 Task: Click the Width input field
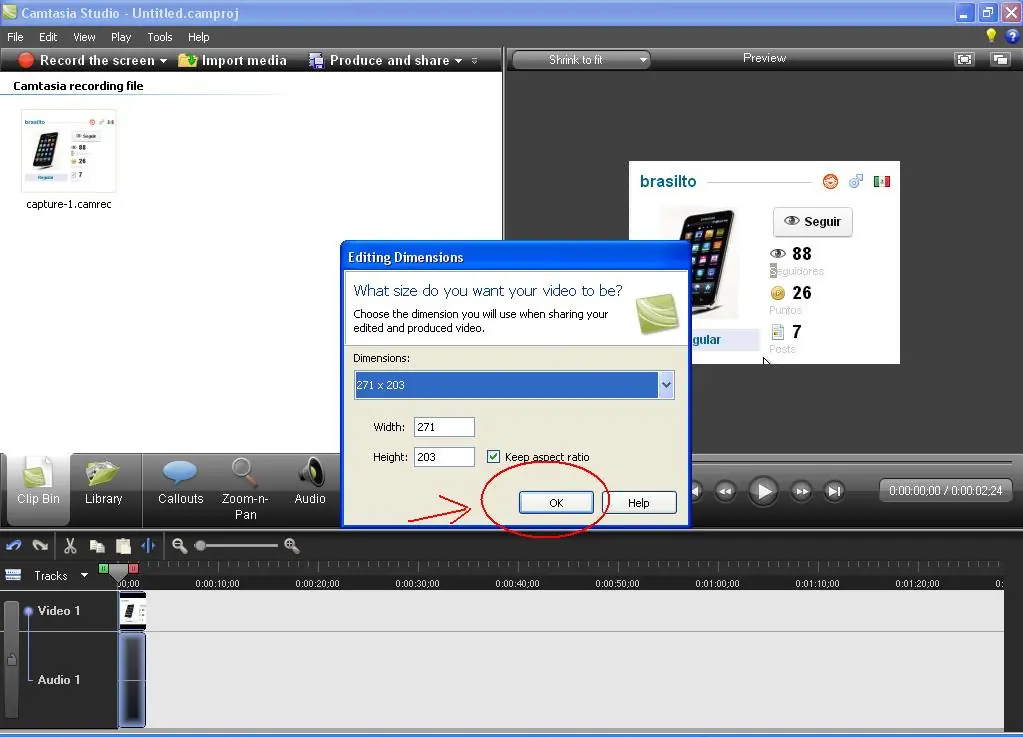pos(444,427)
